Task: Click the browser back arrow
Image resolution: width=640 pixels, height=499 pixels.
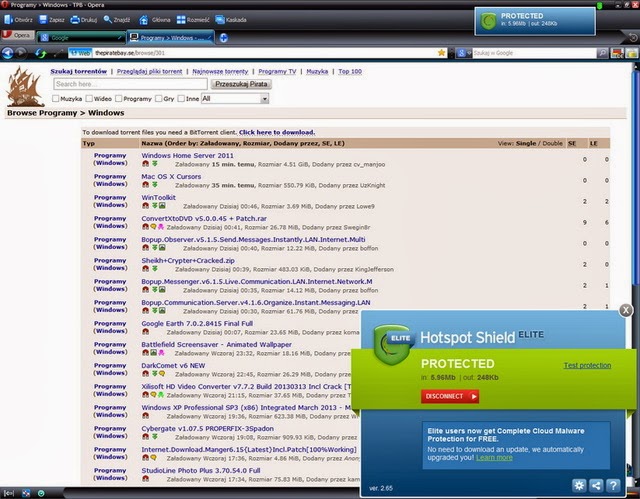Action: tap(8, 53)
